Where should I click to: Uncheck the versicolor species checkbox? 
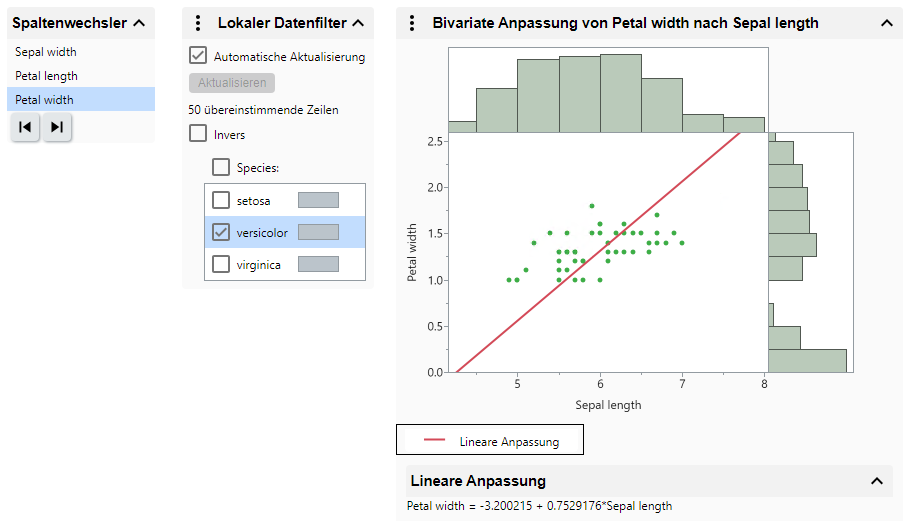coord(221,233)
